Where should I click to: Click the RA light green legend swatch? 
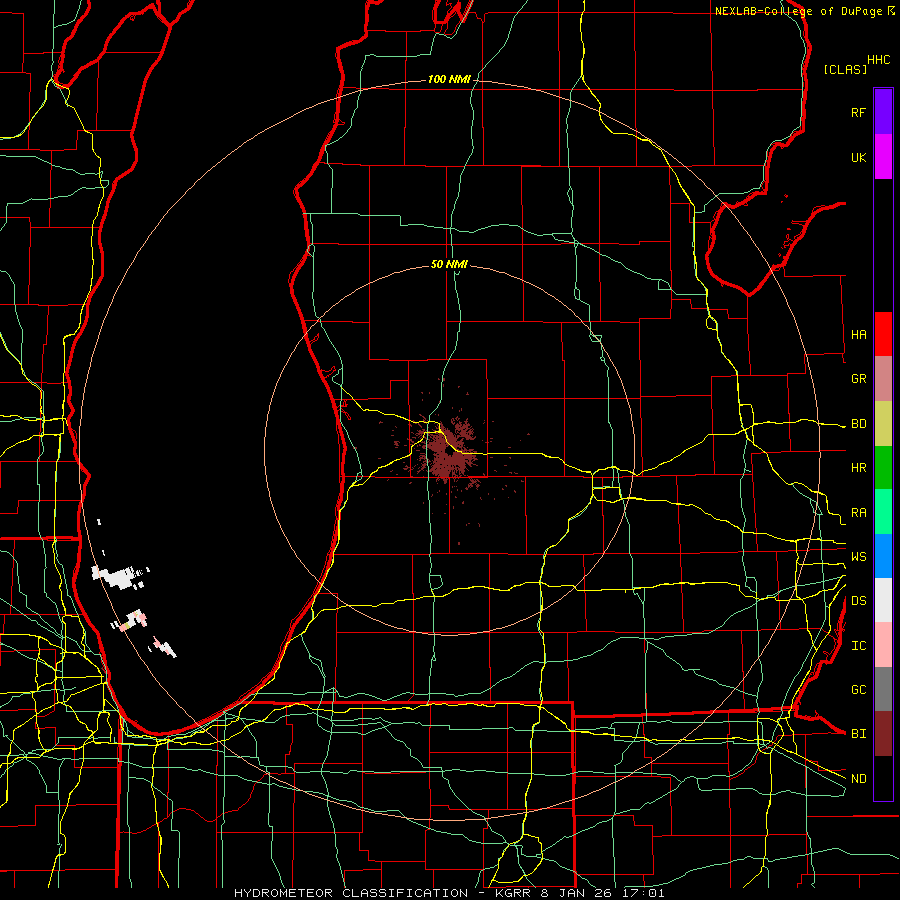coord(883,512)
